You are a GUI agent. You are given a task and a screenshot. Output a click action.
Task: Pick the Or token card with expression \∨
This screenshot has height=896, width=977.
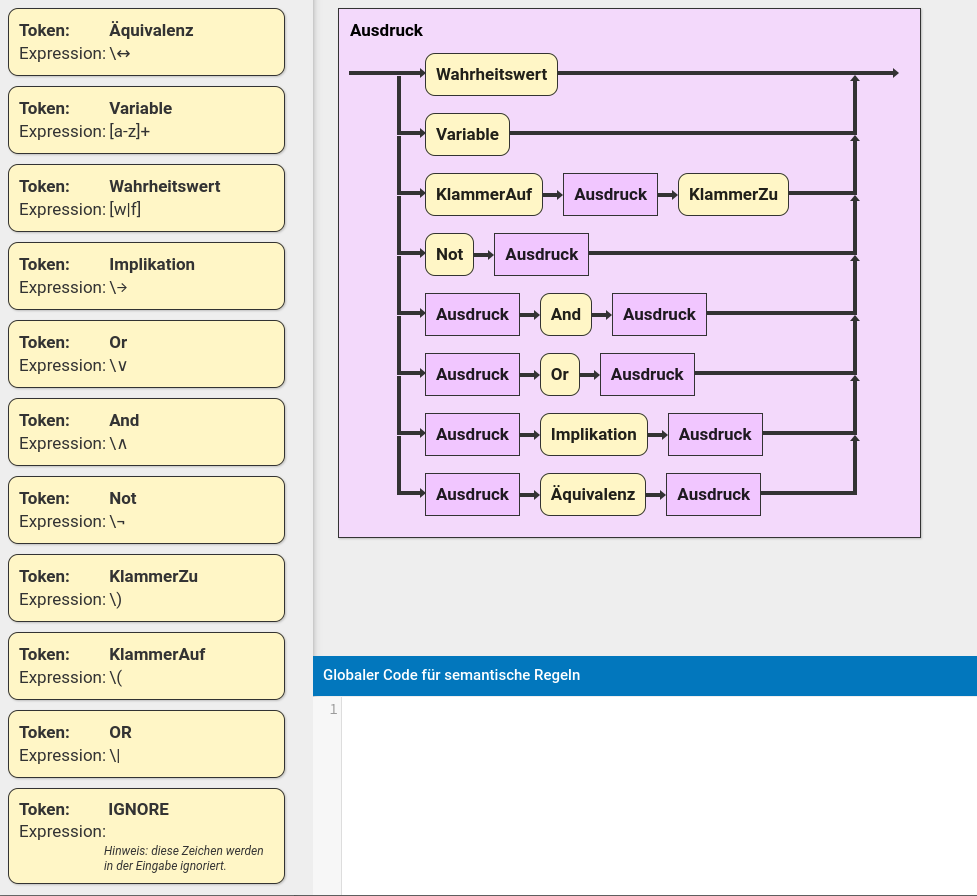(x=146, y=354)
